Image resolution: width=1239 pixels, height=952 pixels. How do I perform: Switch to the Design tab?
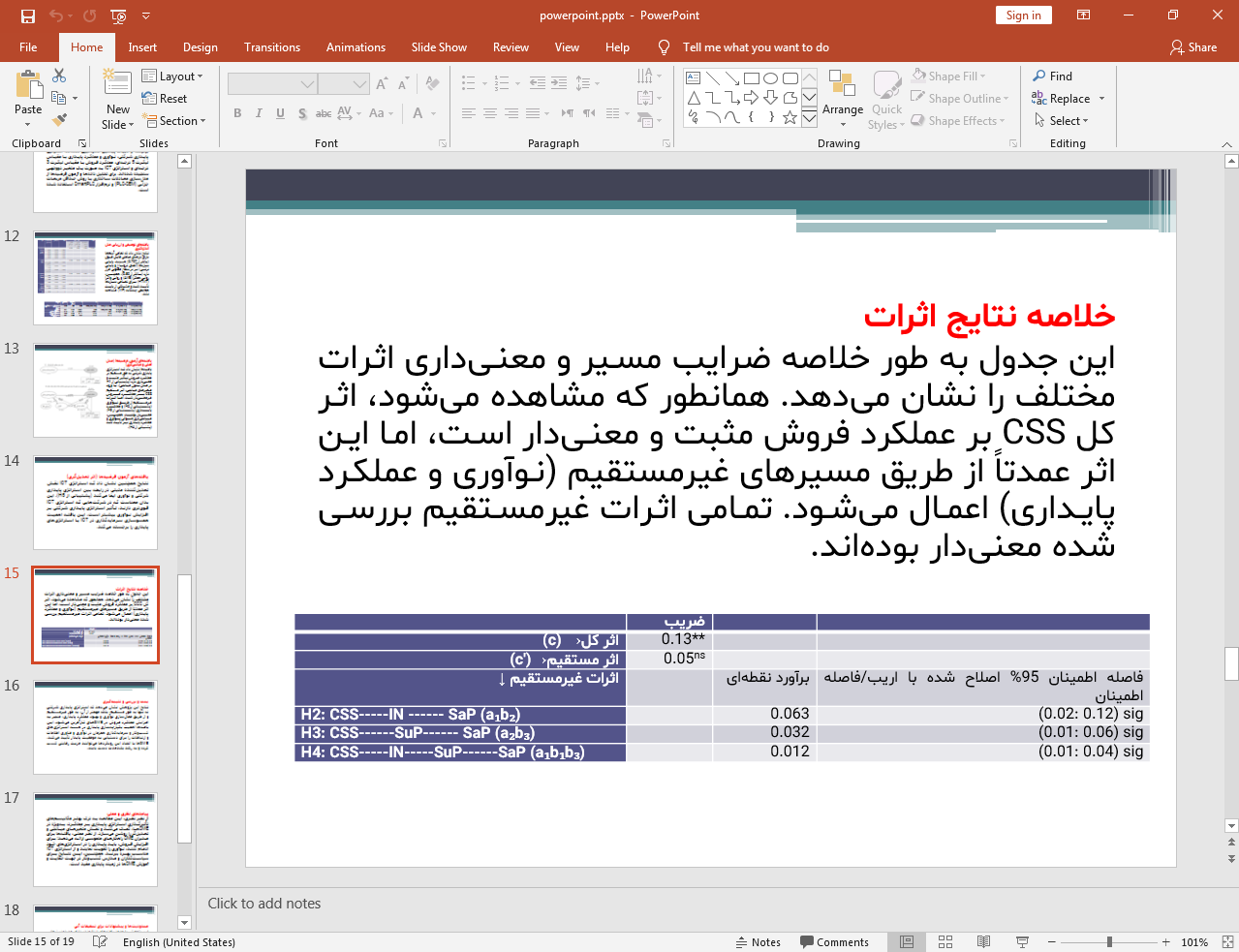(x=201, y=47)
